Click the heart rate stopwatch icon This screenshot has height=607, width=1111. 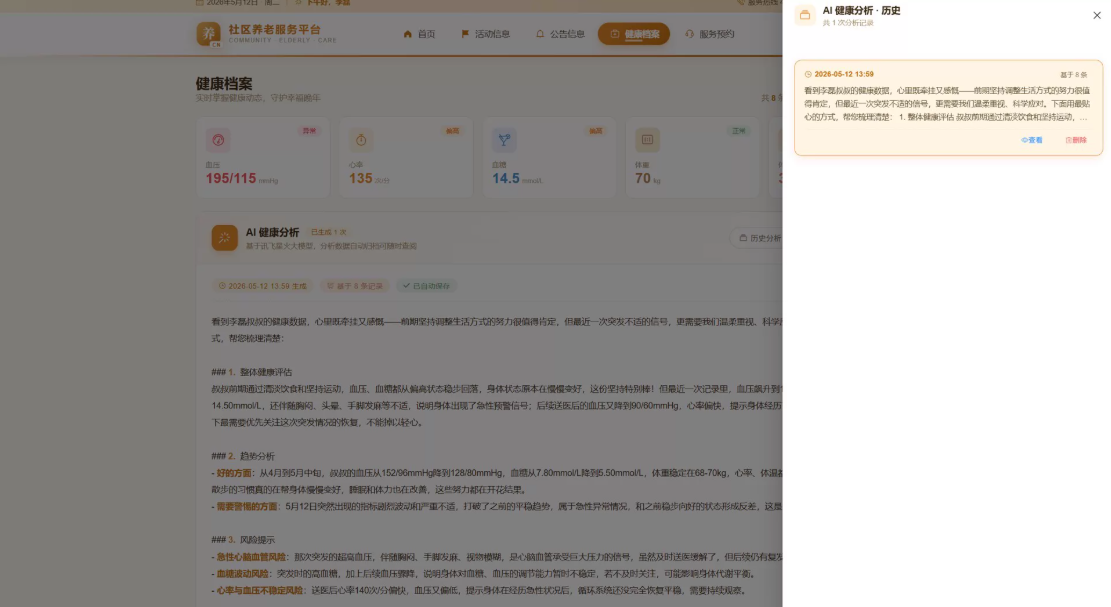click(x=361, y=140)
